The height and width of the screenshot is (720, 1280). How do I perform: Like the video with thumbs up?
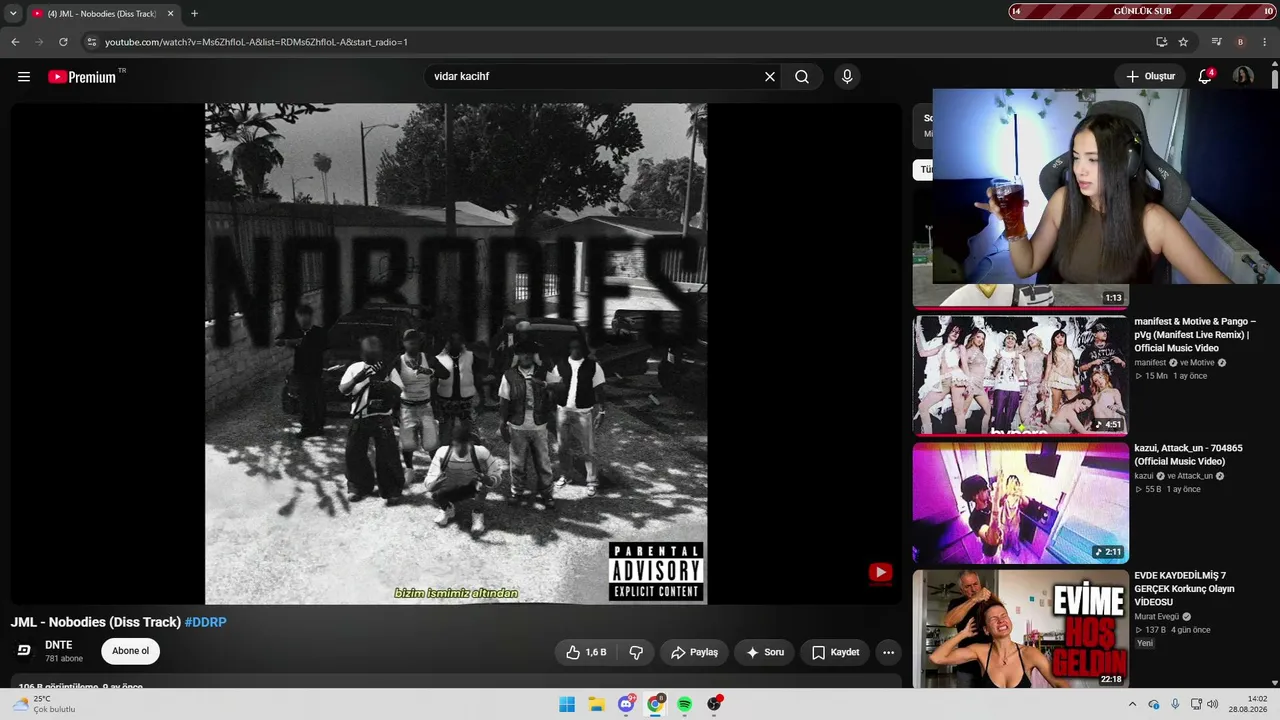coord(587,652)
